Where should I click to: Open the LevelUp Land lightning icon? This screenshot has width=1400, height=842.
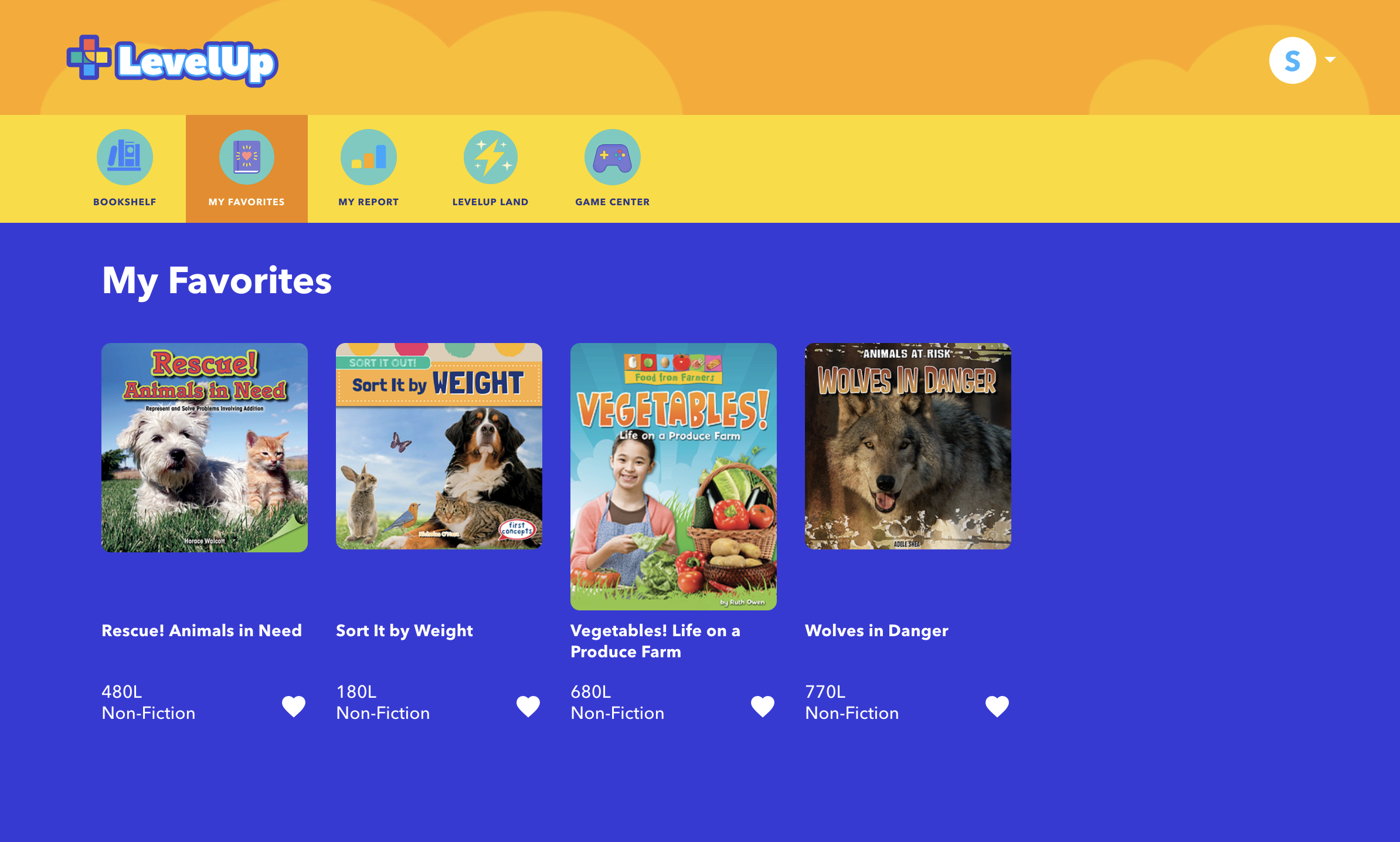click(491, 157)
